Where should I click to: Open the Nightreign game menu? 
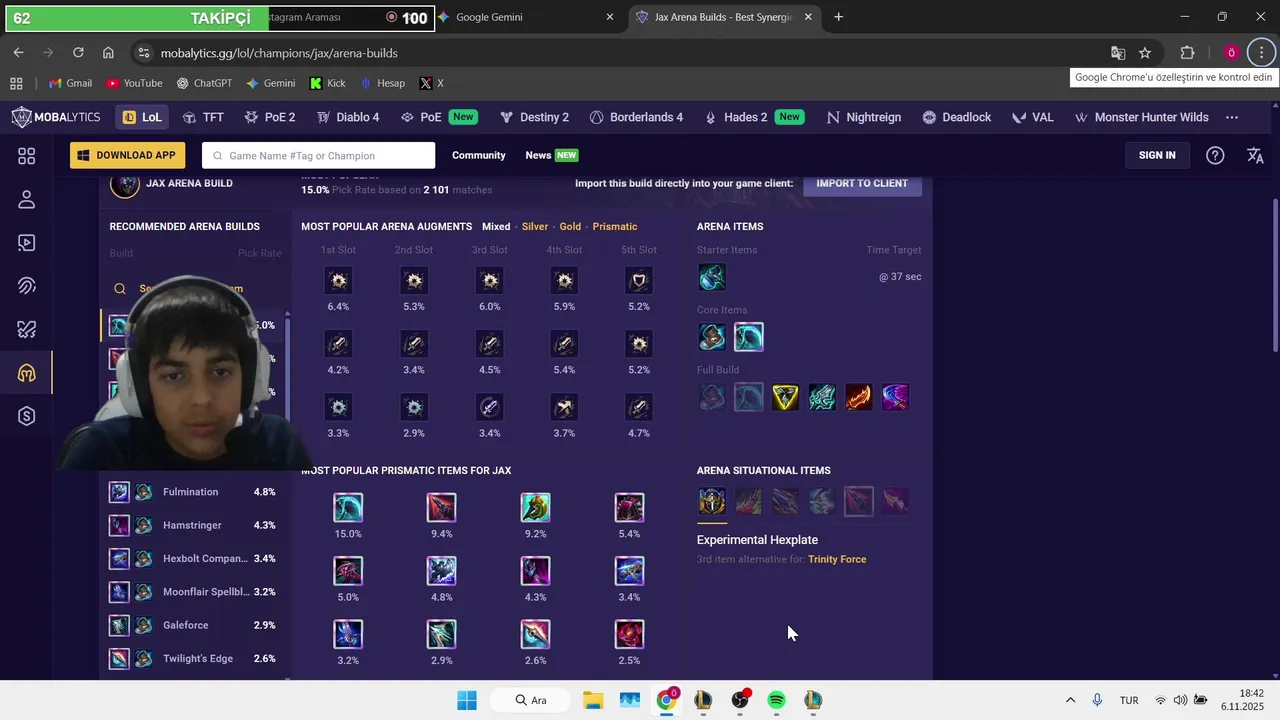click(864, 117)
